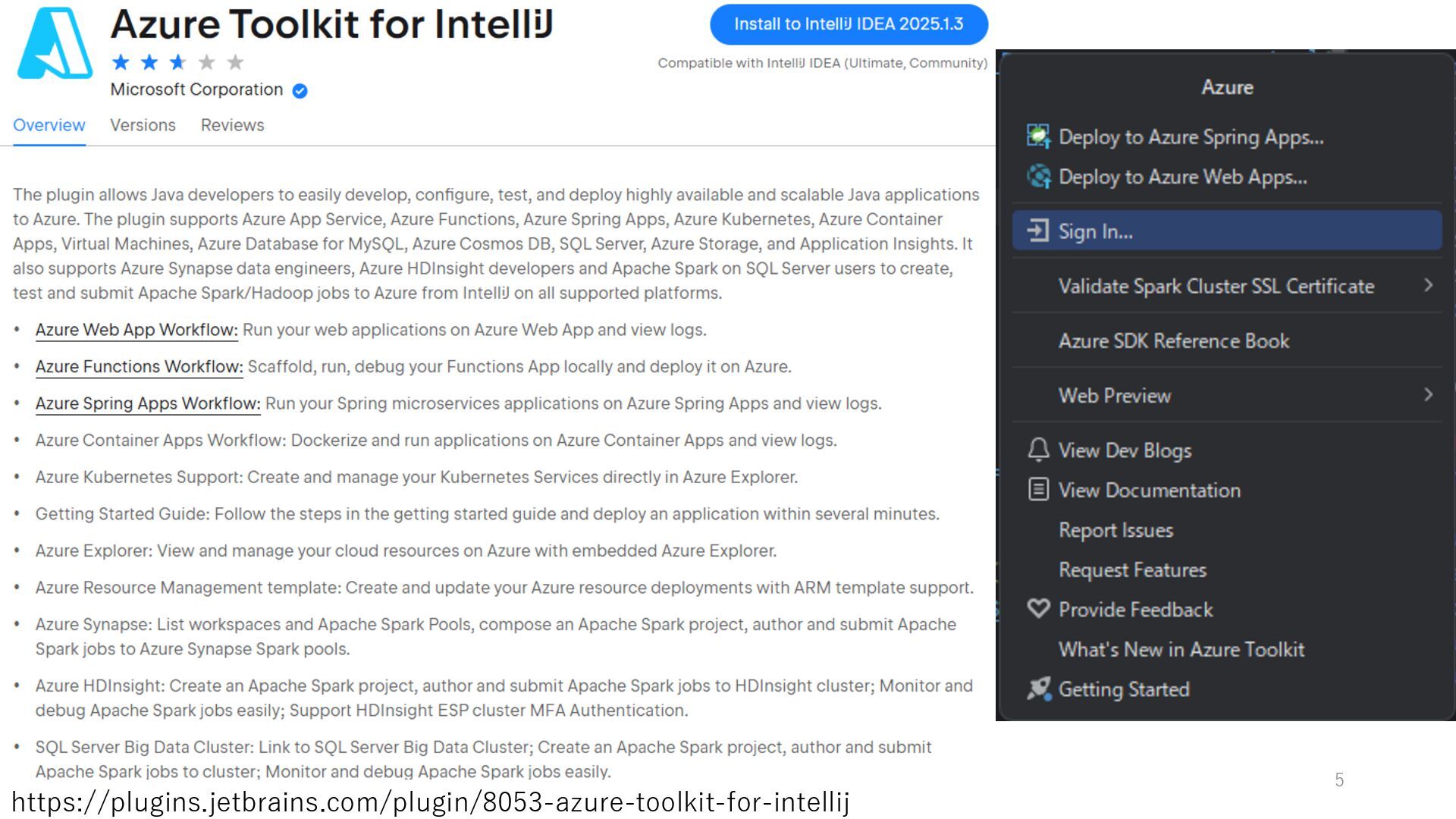Click the SQL Server Big Data Cluster bullet

click(483, 759)
